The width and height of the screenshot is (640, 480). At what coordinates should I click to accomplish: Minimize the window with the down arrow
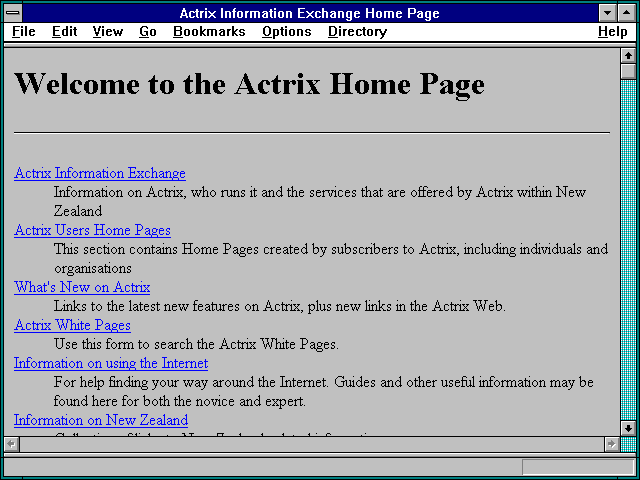coord(607,13)
